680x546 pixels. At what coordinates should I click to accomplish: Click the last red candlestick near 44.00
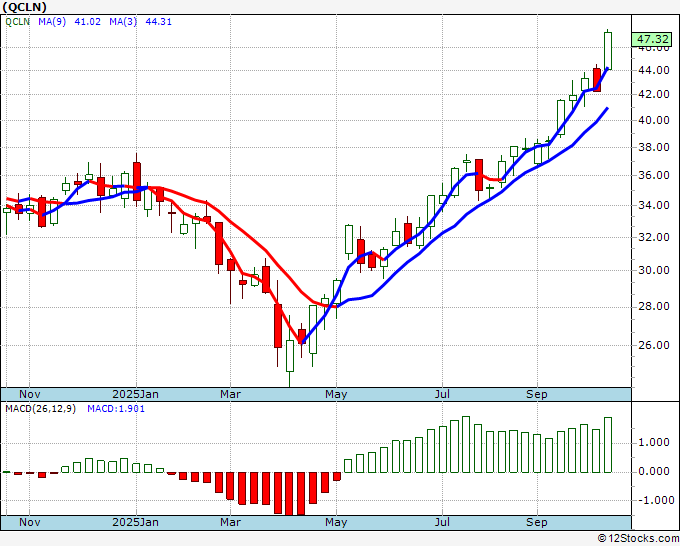pyautogui.click(x=597, y=79)
